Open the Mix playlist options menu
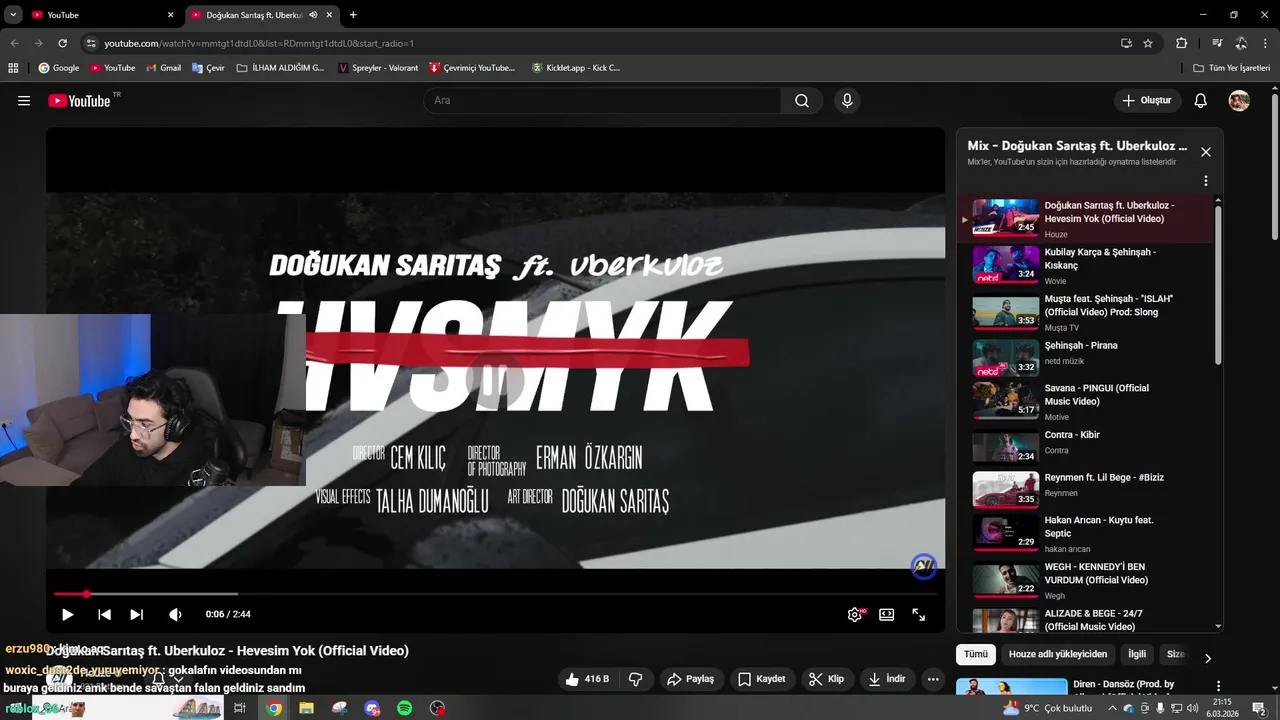The height and width of the screenshot is (720, 1280). (1206, 181)
